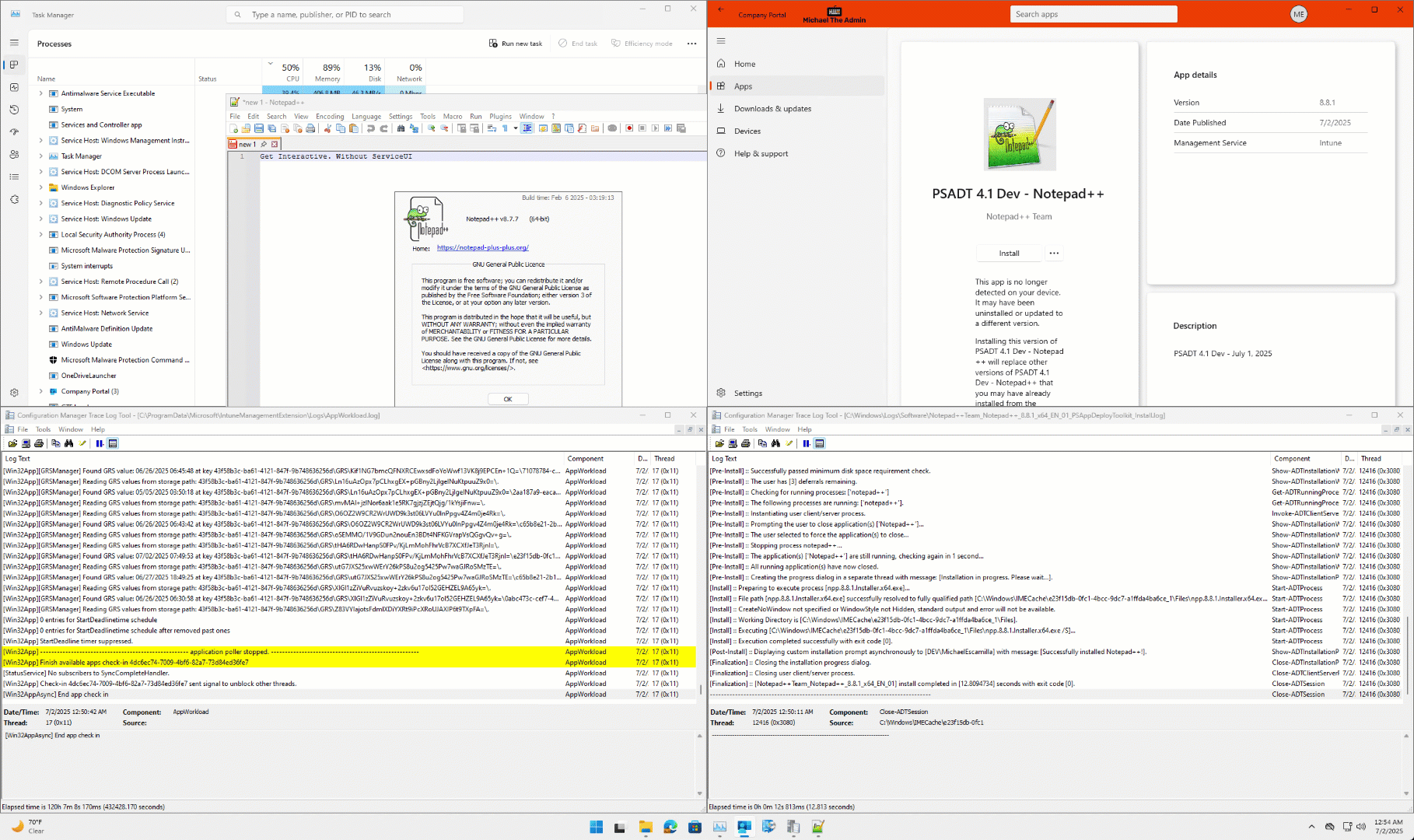Enable show all characters in Notepad++
1414x840 pixels.
click(x=504, y=128)
